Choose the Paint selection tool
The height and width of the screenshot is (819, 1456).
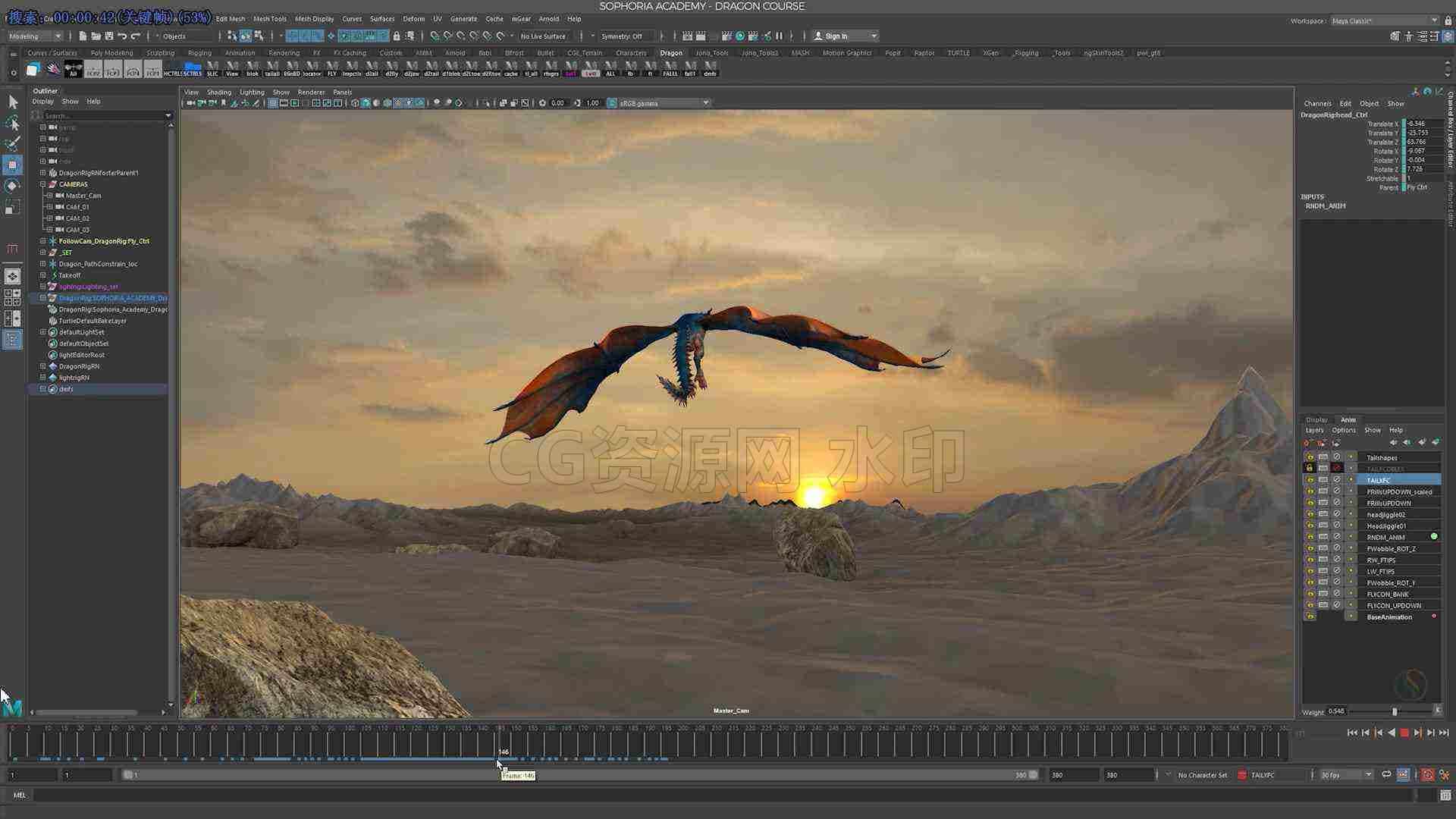coord(13,144)
